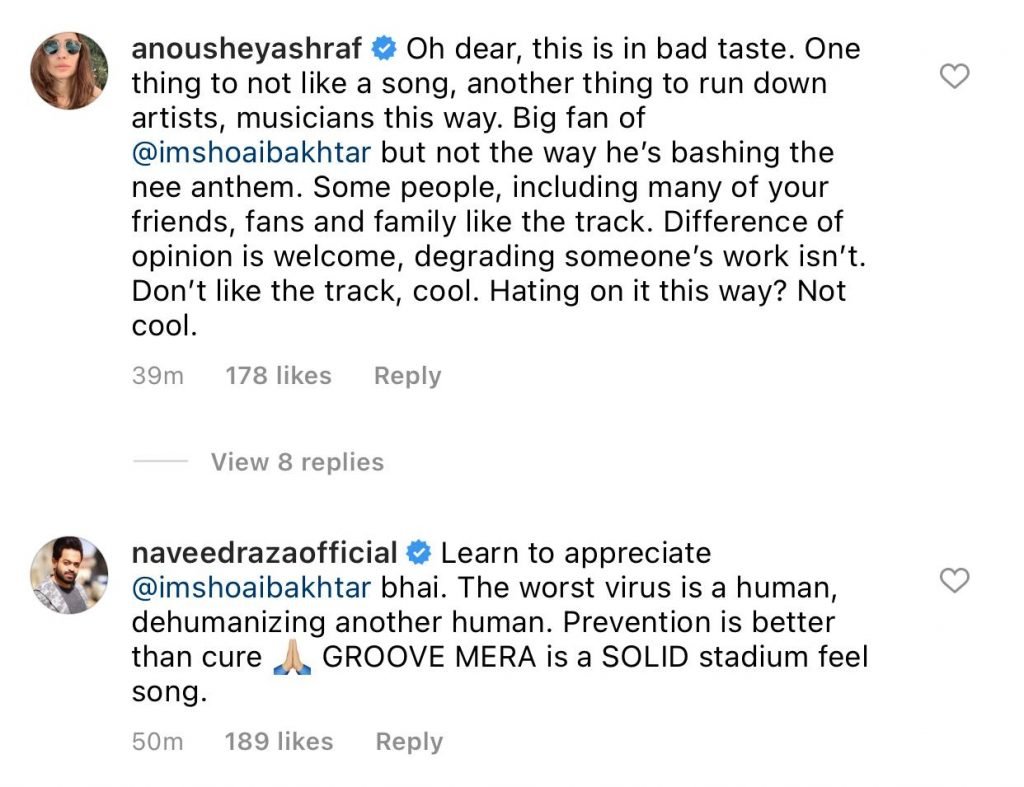This screenshot has width=1024, height=787.
Task: Click the 50m timestamp
Action: [157, 742]
